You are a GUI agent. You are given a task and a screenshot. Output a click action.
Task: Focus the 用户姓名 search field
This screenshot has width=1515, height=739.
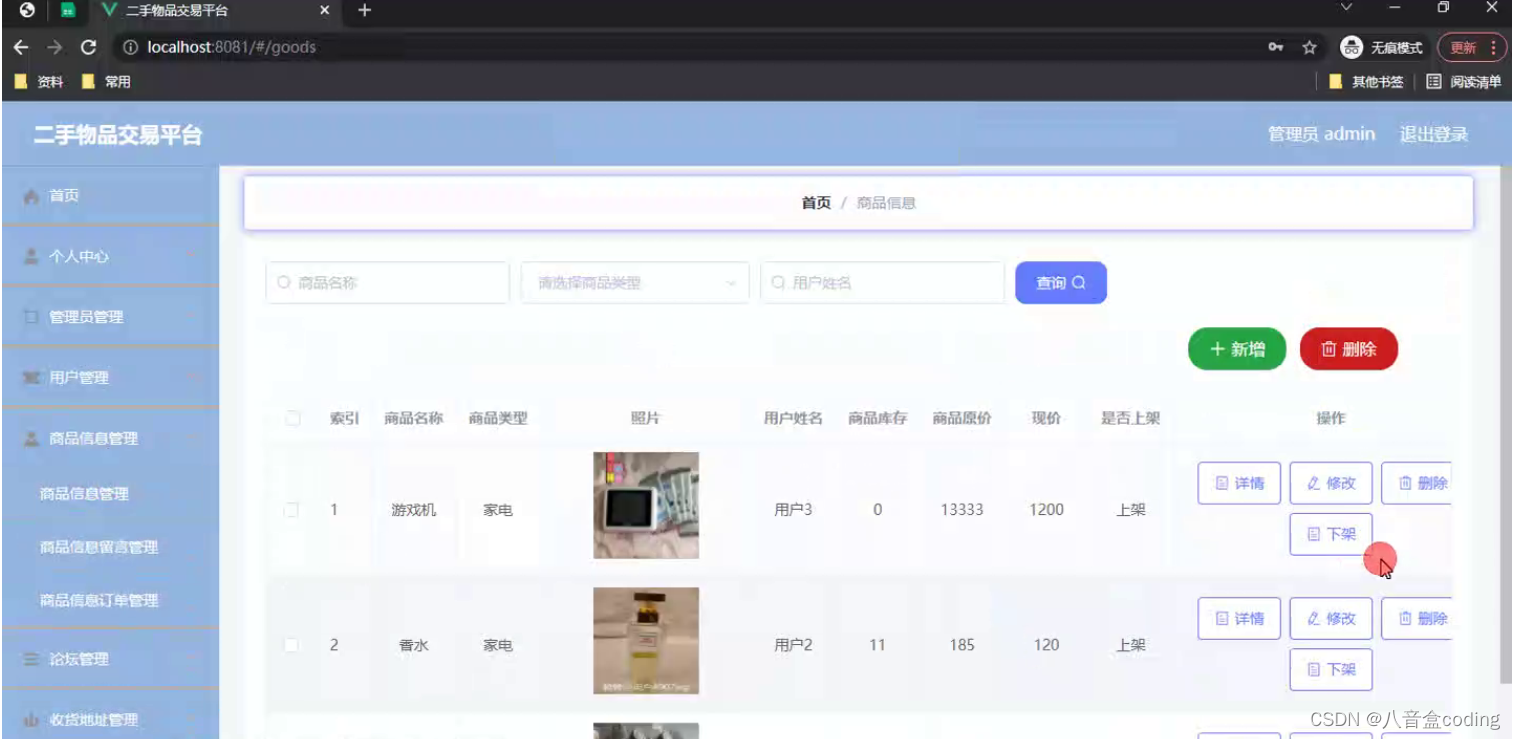tap(882, 283)
